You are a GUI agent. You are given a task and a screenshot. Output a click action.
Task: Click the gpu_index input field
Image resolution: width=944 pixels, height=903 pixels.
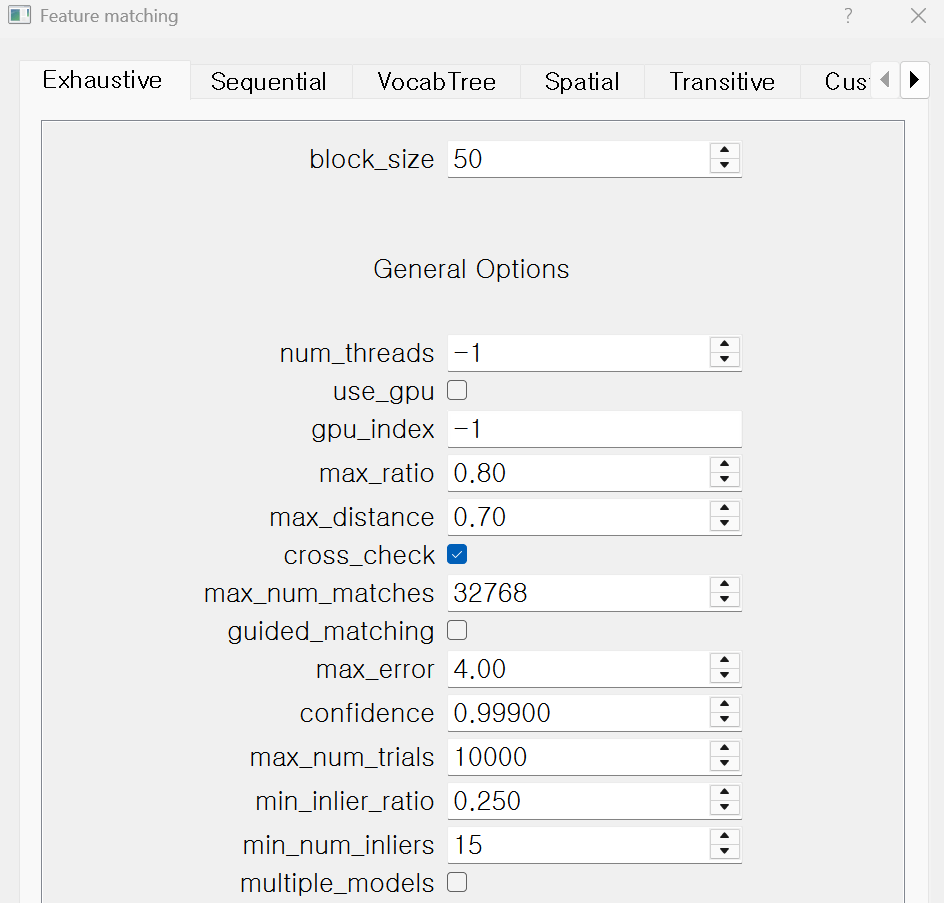tap(594, 430)
